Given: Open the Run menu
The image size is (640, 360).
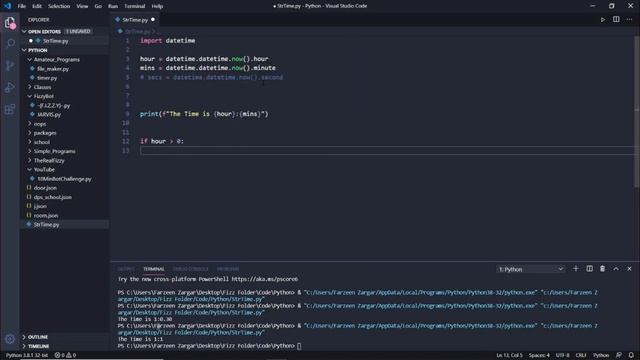Looking at the screenshot, I should click(113, 6).
